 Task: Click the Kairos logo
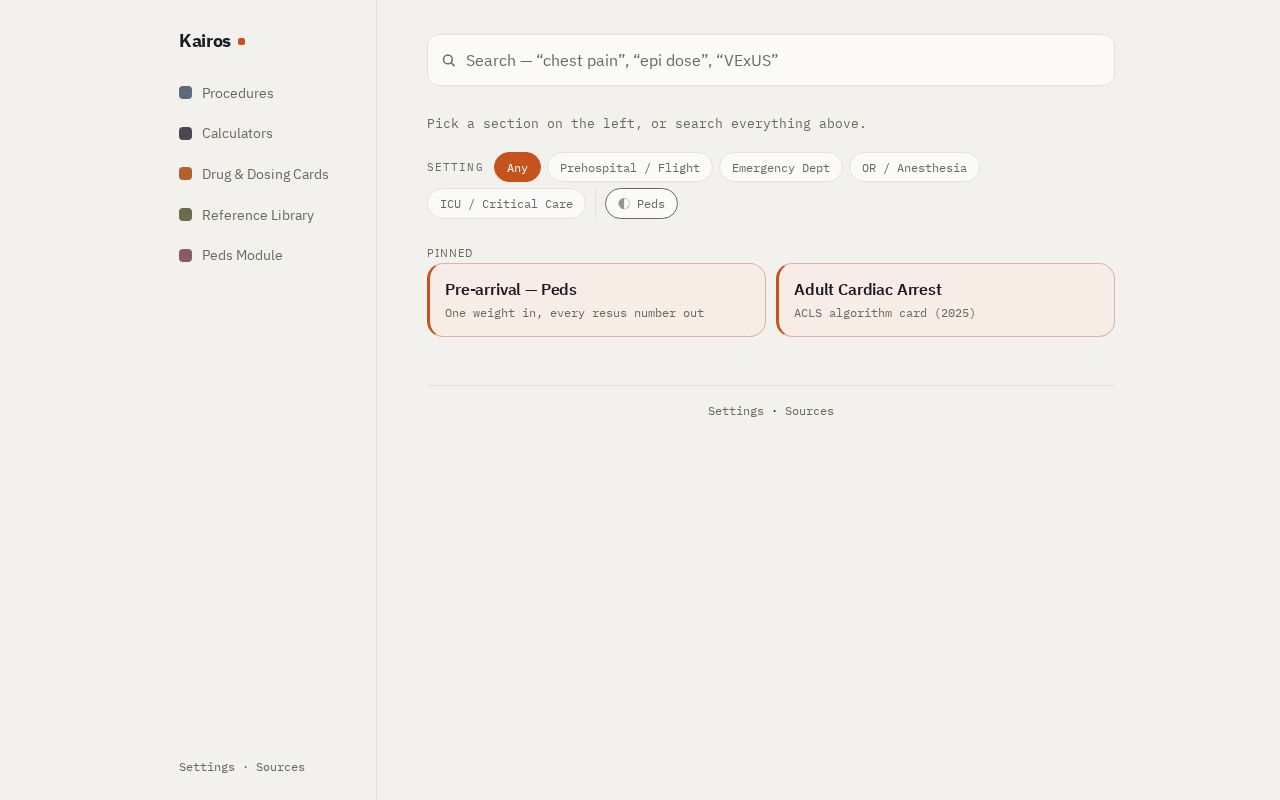click(x=212, y=41)
